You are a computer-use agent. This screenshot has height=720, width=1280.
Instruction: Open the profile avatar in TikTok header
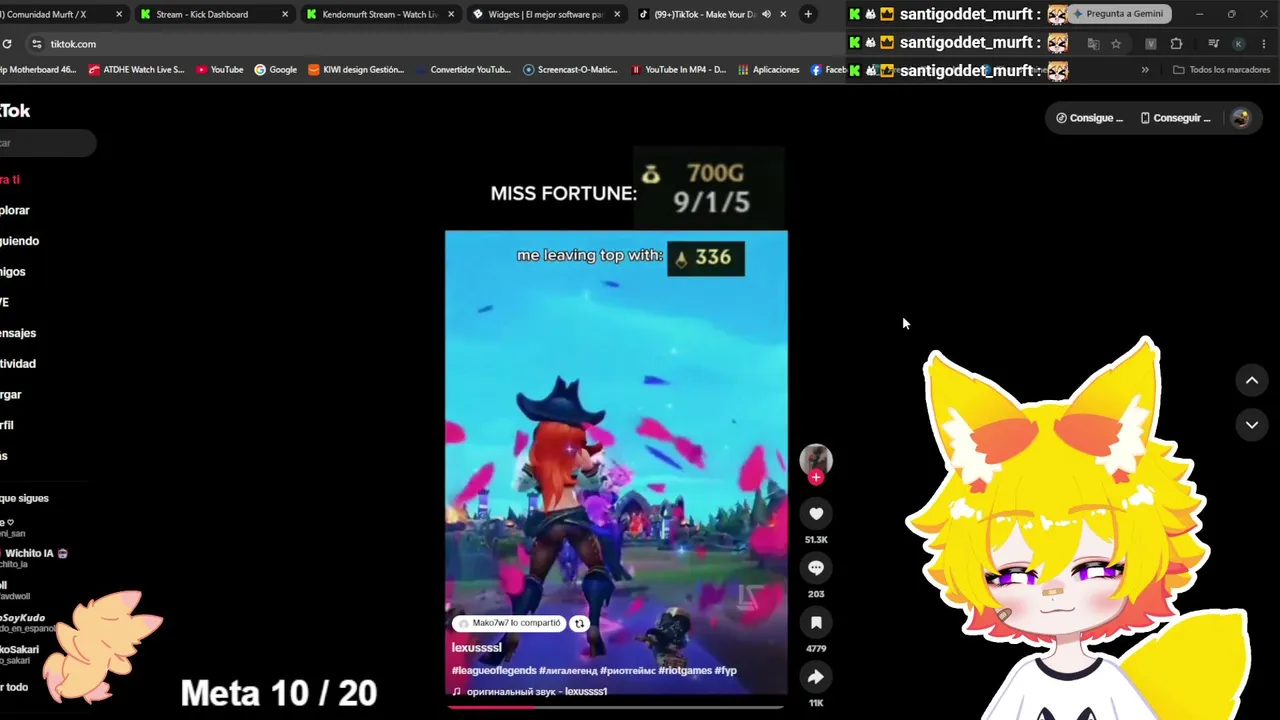pos(1240,118)
